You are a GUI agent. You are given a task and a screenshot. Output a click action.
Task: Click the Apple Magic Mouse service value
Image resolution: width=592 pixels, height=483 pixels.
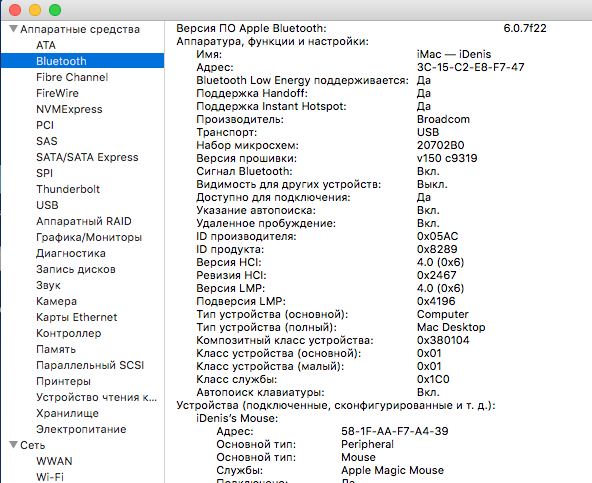pos(393,470)
